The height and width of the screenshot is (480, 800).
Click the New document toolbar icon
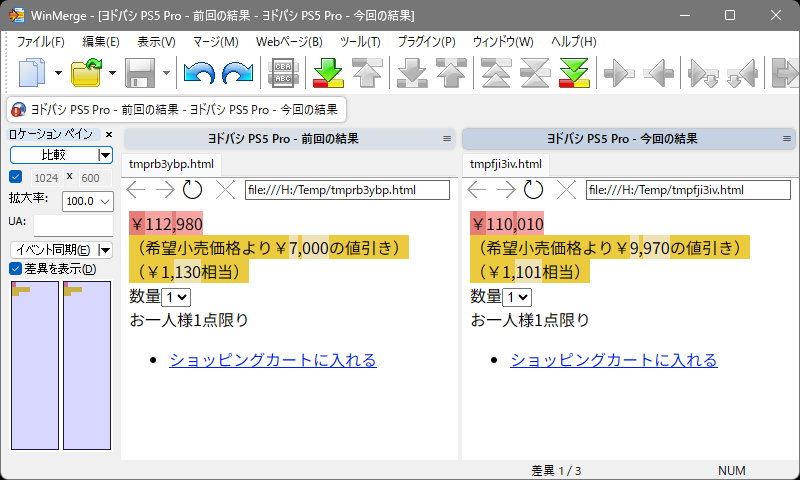point(32,72)
